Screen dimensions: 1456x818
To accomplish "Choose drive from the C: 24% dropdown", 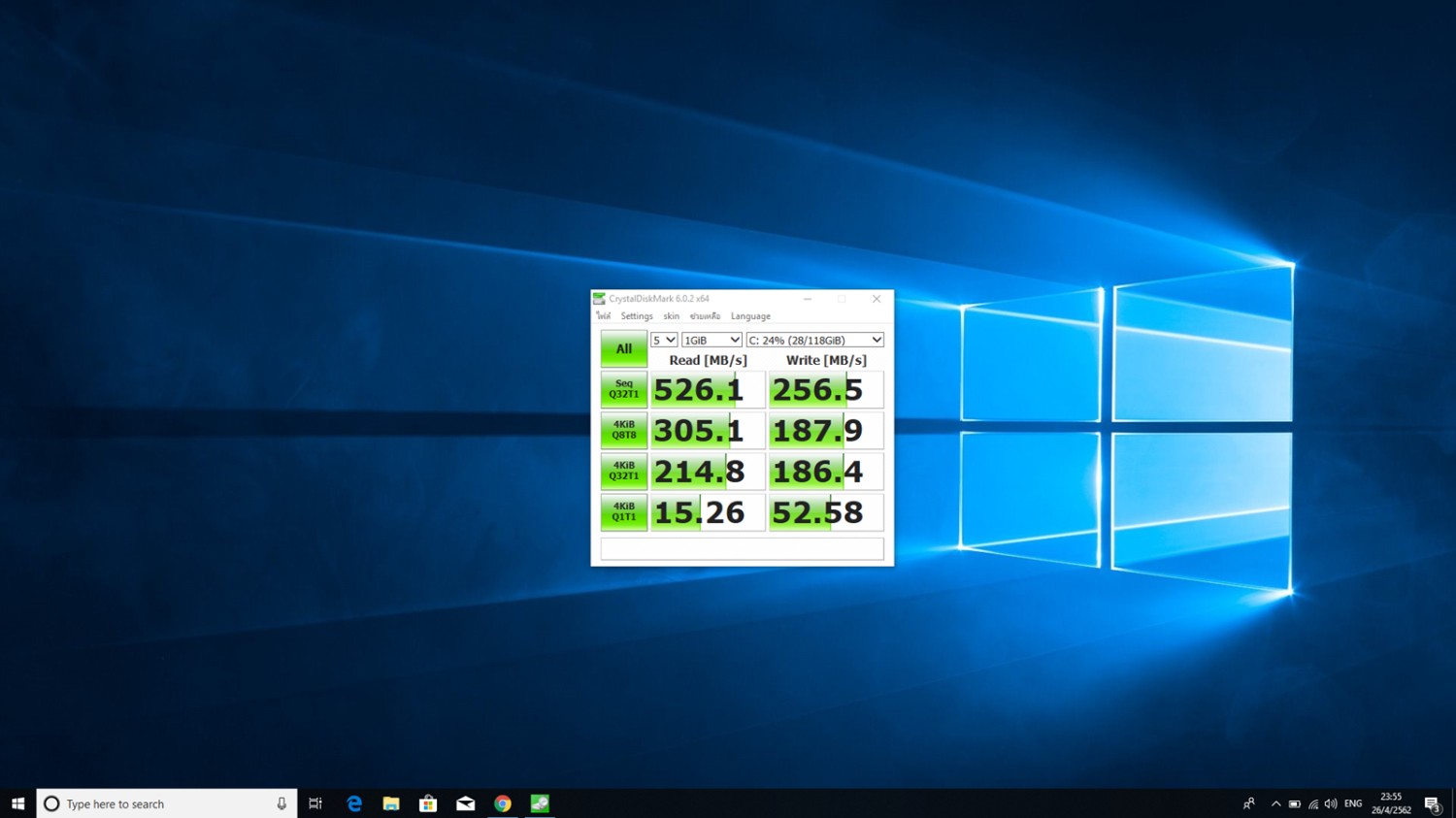I will 814,341.
